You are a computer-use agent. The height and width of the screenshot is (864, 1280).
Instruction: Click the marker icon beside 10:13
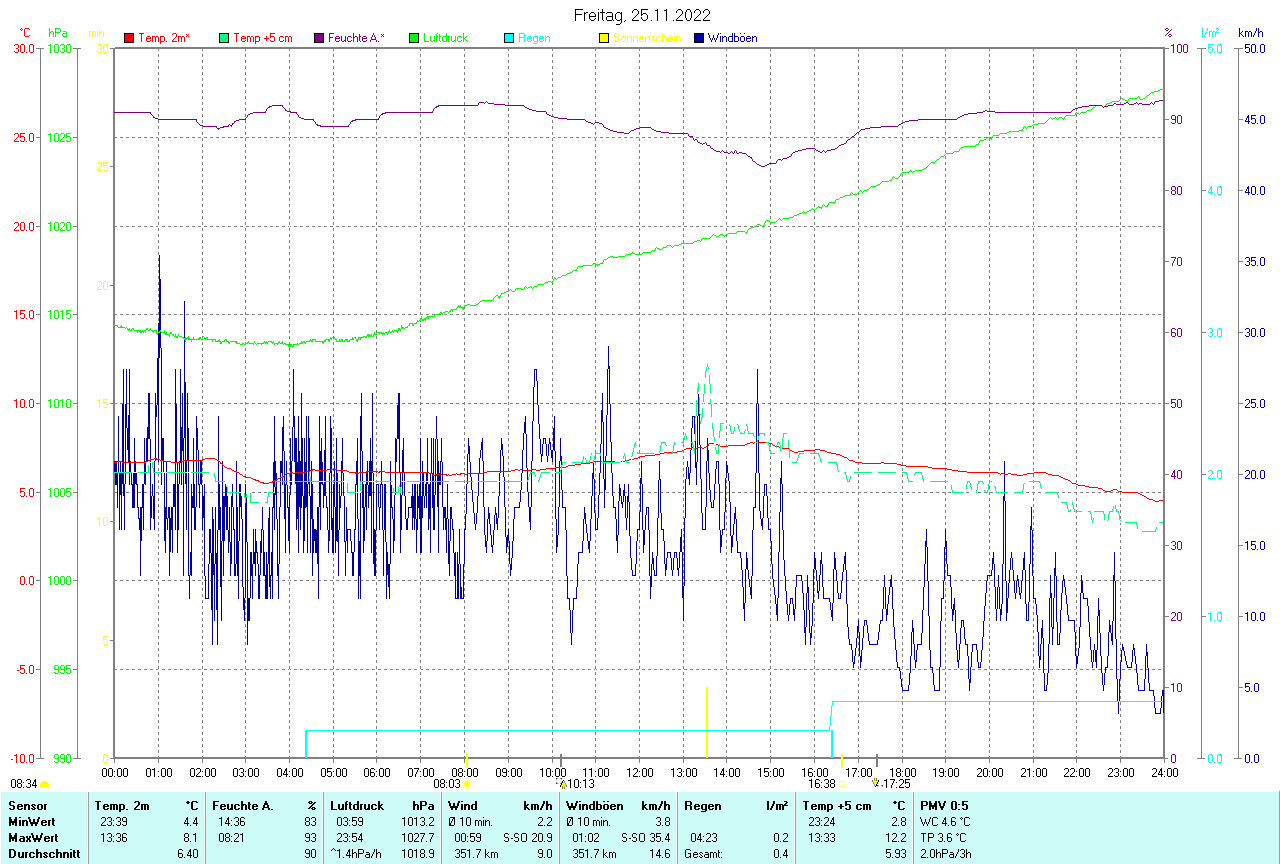coord(562,785)
